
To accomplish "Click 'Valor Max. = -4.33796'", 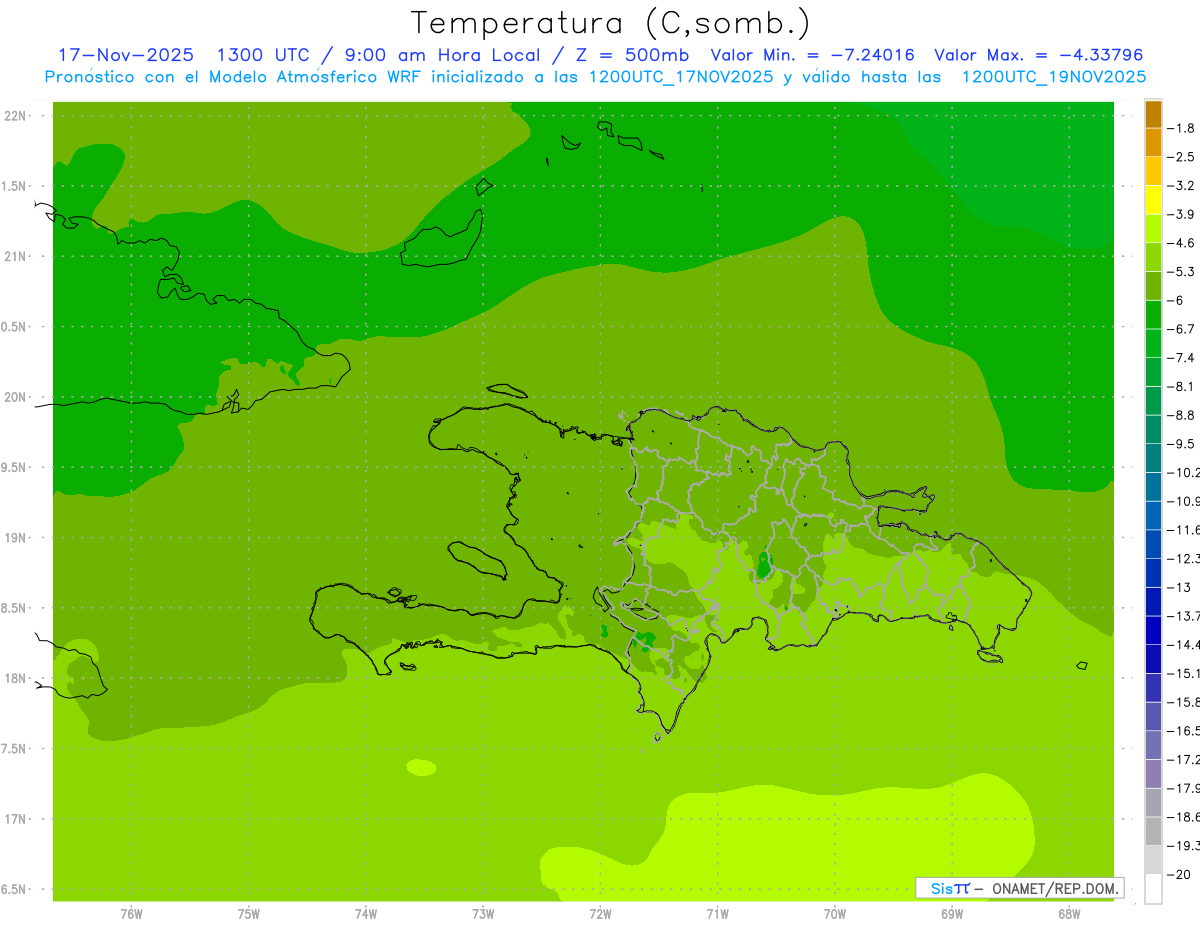I will click(1038, 55).
